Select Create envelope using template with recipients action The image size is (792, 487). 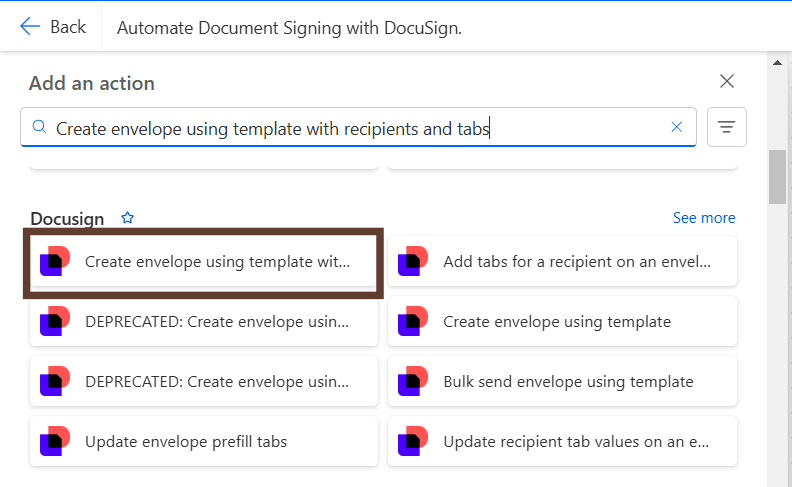tap(217, 262)
